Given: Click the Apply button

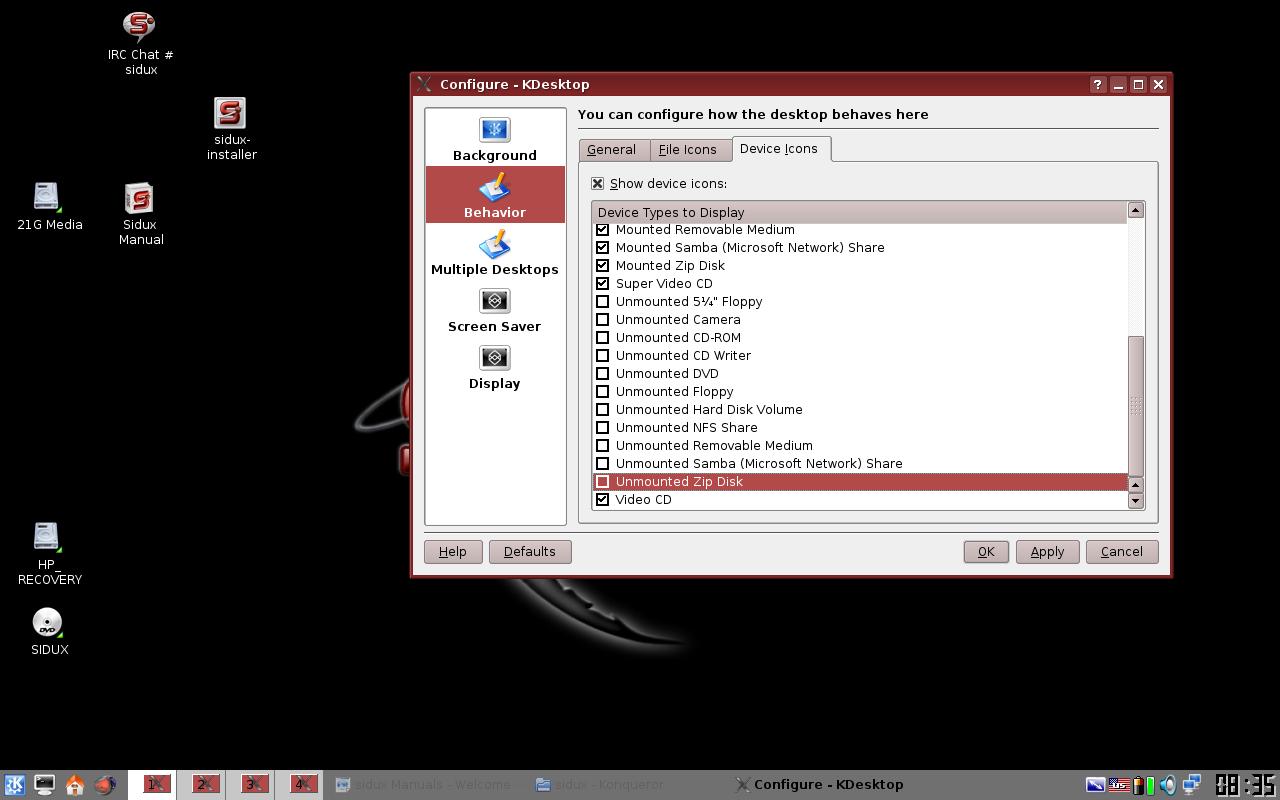Looking at the screenshot, I should point(1047,552).
